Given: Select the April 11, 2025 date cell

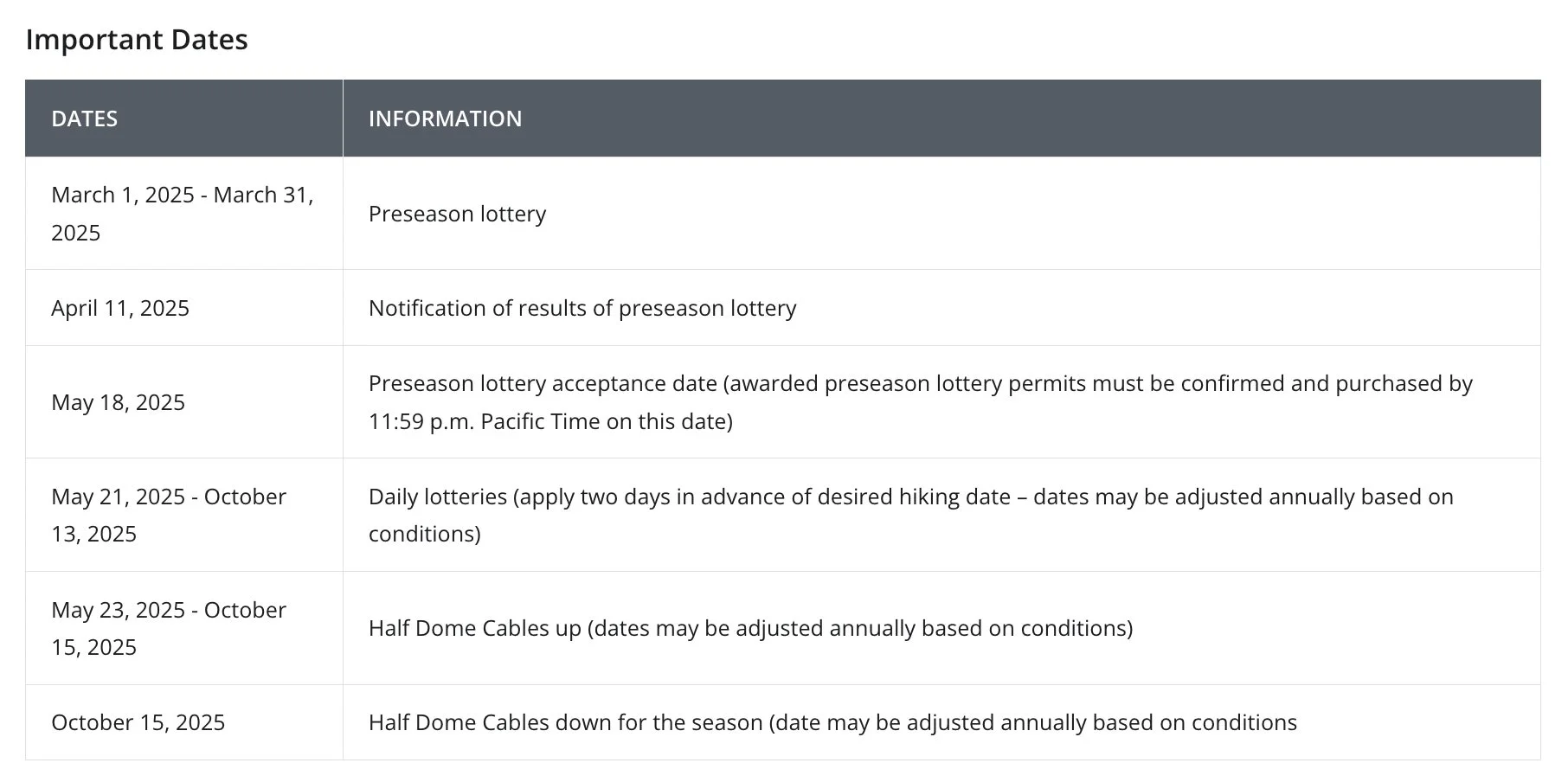Looking at the screenshot, I should click(x=184, y=308).
